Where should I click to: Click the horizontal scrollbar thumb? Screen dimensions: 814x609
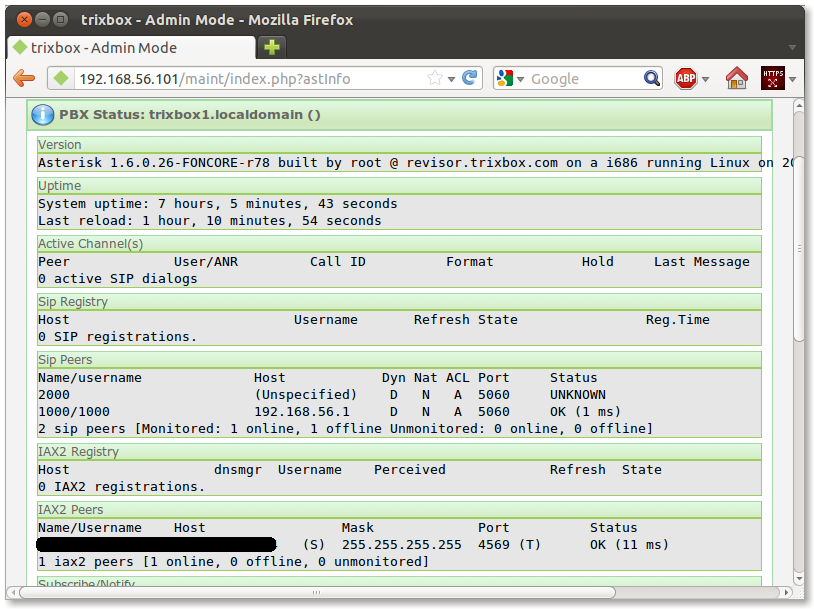tap(317, 592)
